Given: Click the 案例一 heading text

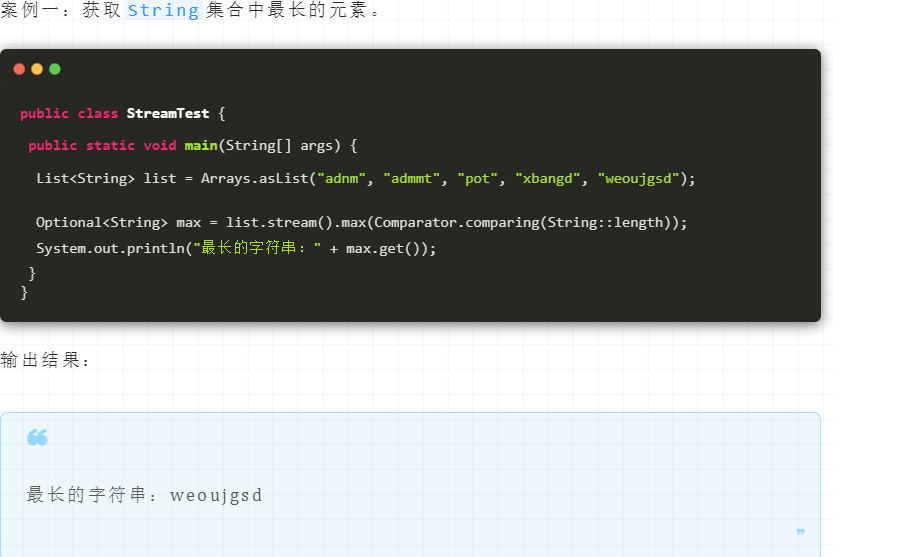Looking at the screenshot, I should (30, 10).
